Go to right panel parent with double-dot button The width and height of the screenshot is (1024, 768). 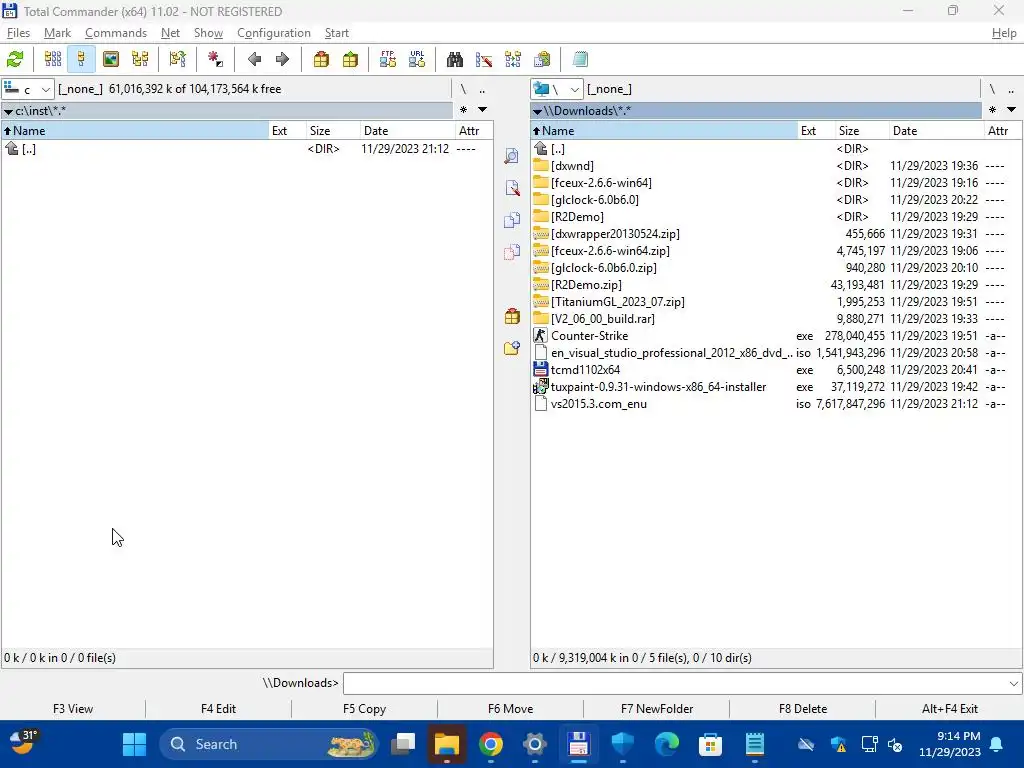click(1011, 89)
